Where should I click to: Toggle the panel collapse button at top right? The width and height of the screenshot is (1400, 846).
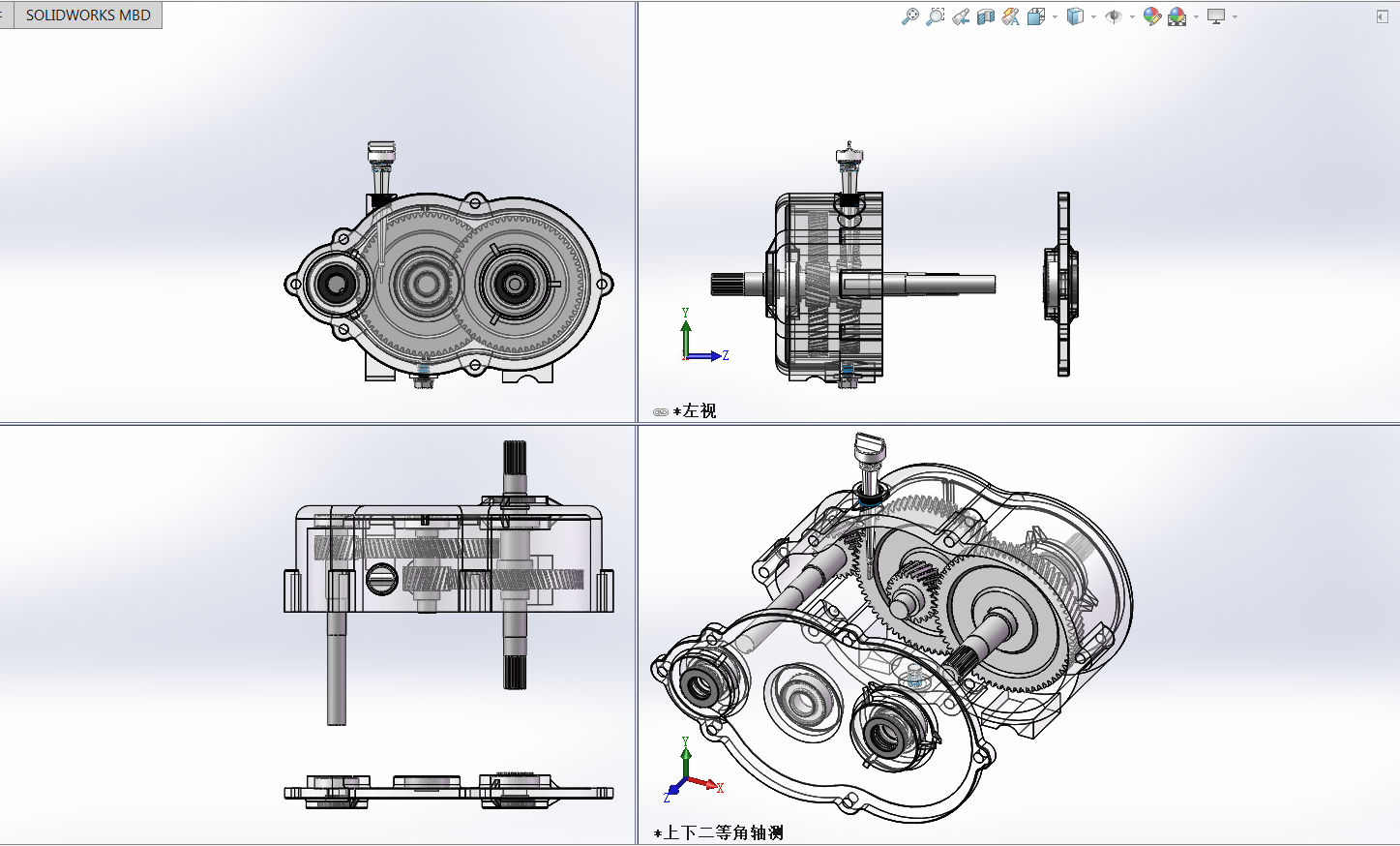click(x=1382, y=16)
